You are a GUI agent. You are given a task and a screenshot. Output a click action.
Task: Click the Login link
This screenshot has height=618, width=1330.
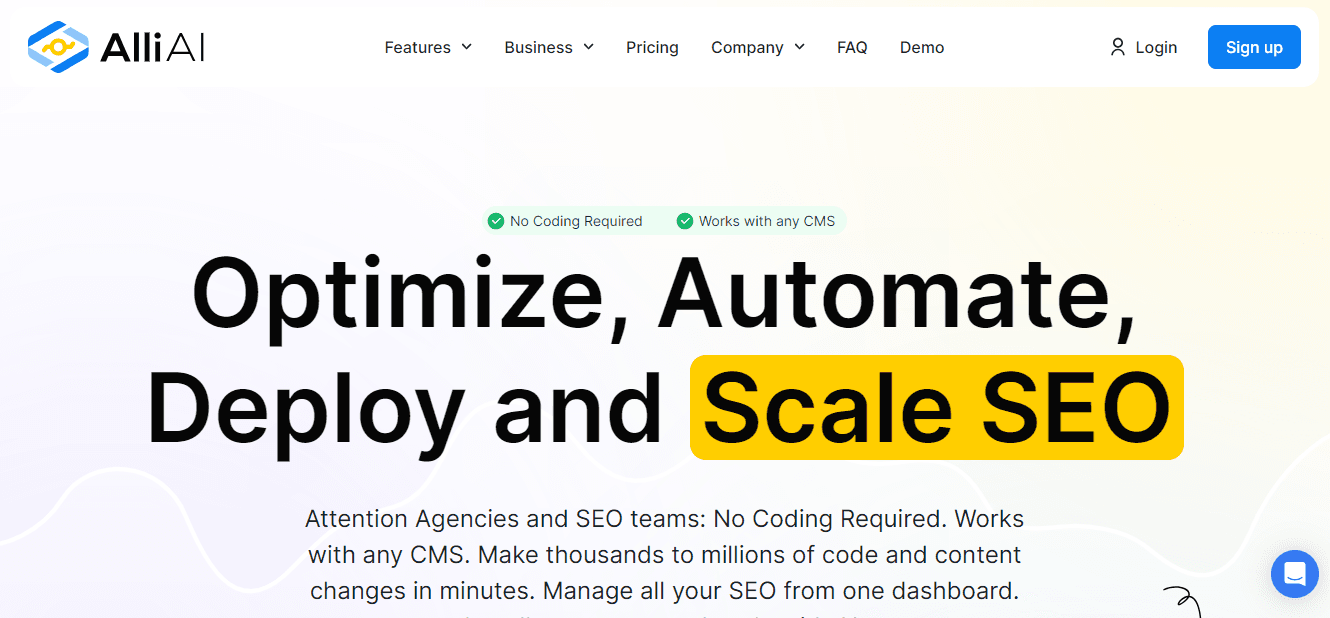coord(1156,47)
